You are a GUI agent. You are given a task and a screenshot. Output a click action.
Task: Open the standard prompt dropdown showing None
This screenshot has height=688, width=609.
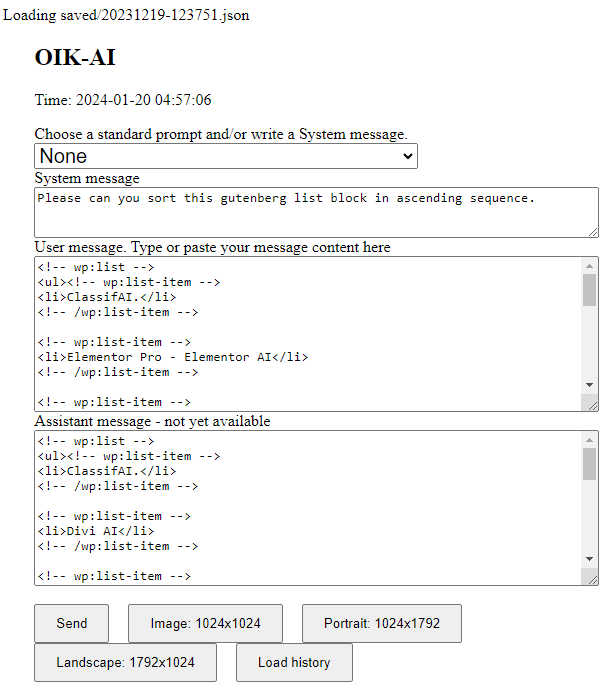(226, 156)
